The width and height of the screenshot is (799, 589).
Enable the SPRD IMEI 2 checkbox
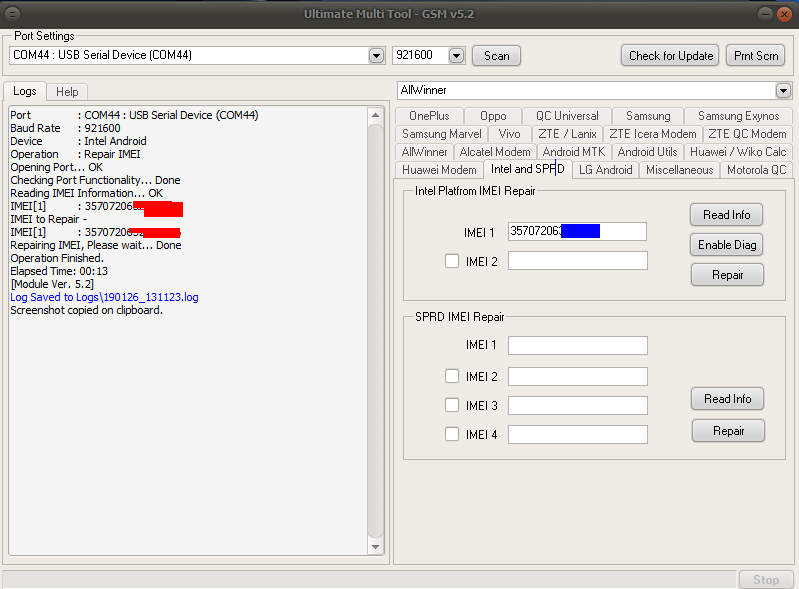[451, 376]
